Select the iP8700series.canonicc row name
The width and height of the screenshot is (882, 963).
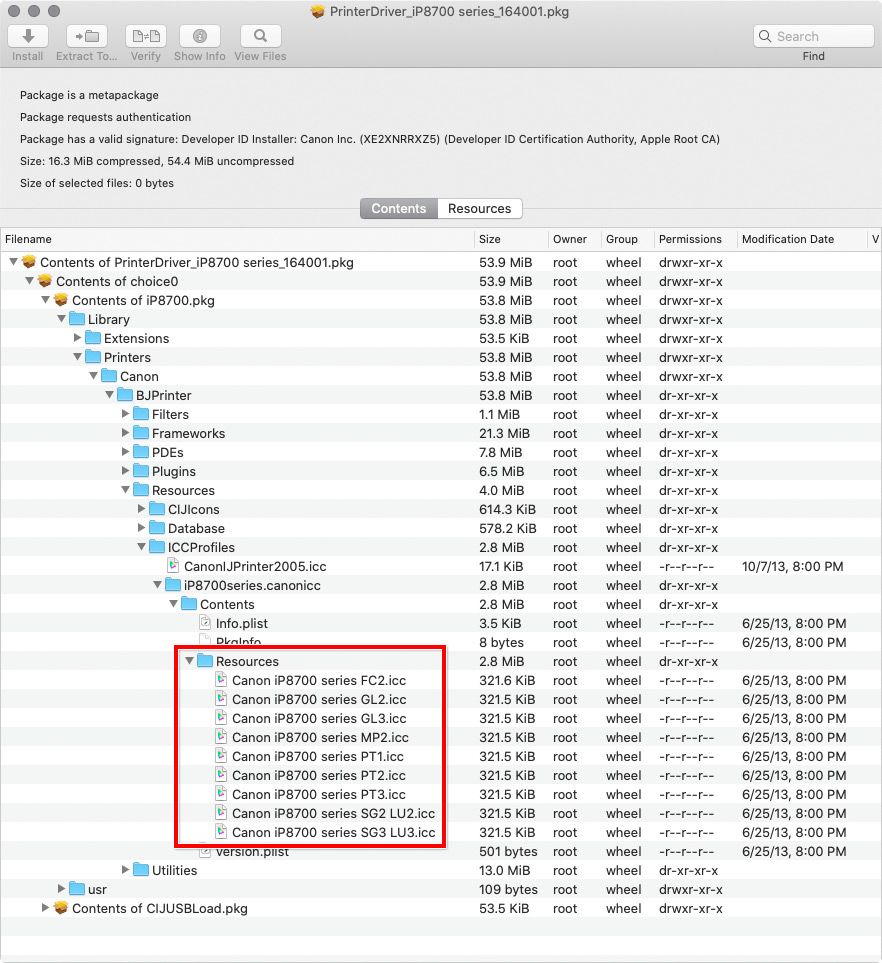click(x=252, y=585)
